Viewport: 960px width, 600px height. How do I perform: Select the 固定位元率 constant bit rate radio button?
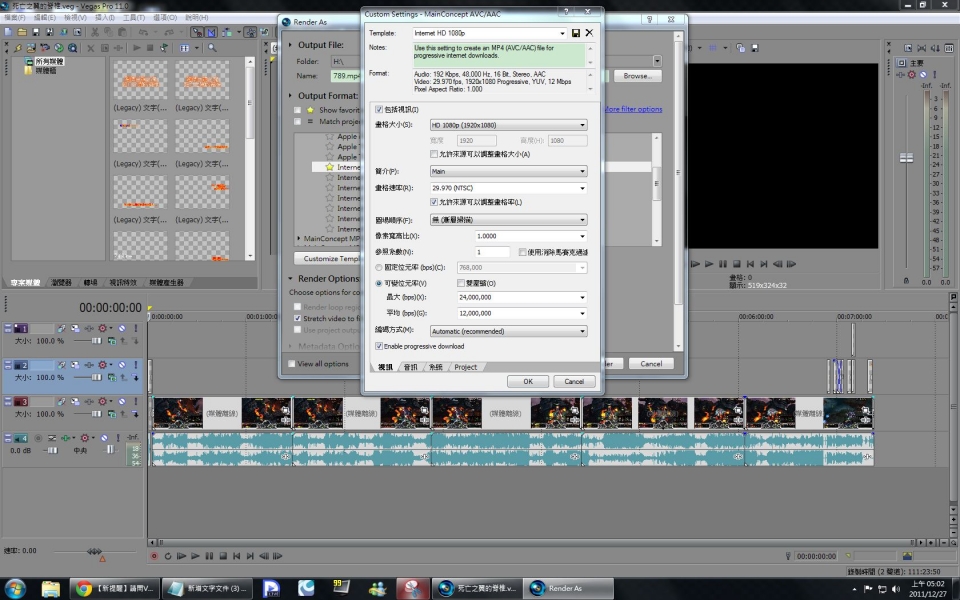coord(379,268)
